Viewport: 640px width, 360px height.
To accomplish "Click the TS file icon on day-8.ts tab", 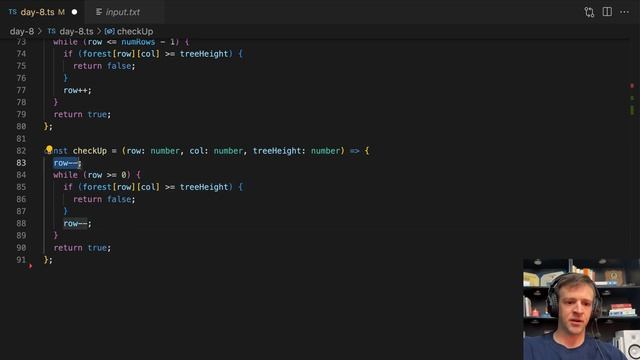I will 13,12.
